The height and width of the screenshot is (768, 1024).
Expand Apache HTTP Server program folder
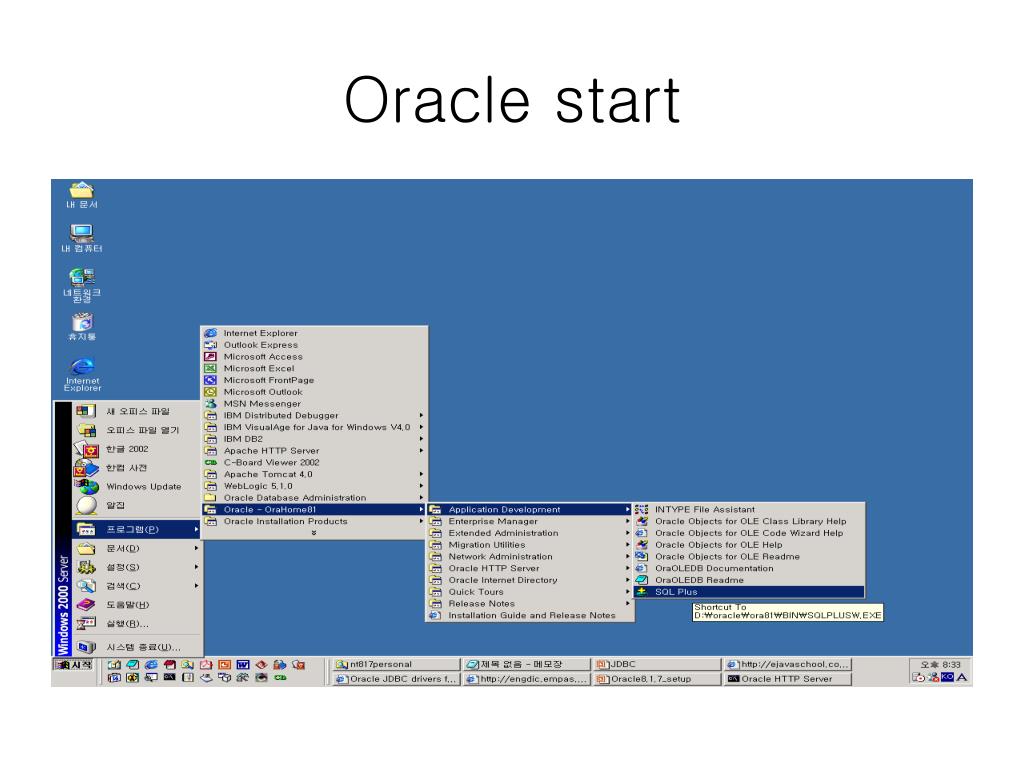314,451
